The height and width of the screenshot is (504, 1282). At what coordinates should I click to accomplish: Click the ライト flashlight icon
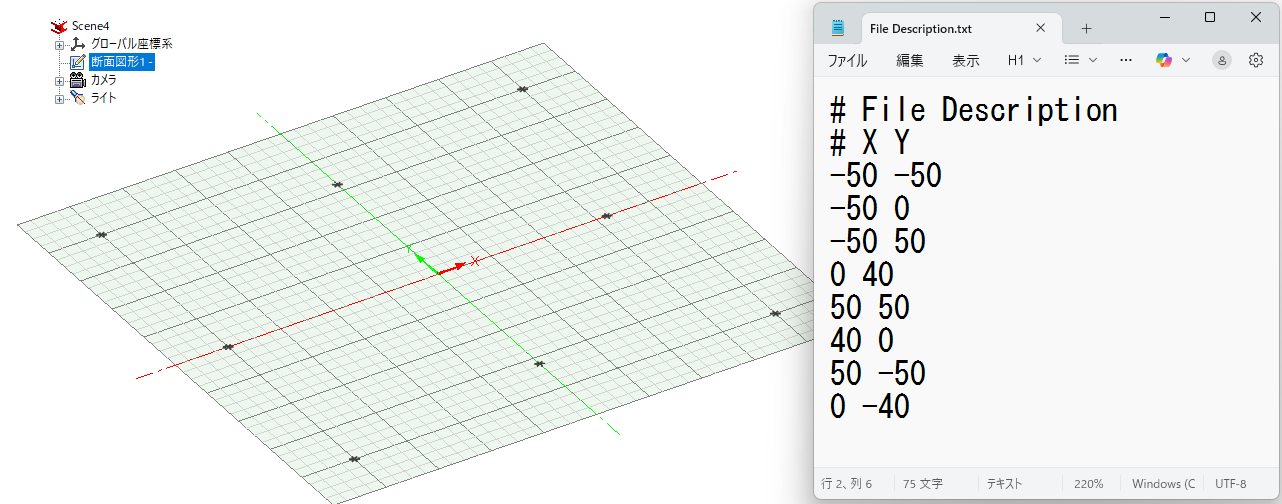tap(78, 98)
